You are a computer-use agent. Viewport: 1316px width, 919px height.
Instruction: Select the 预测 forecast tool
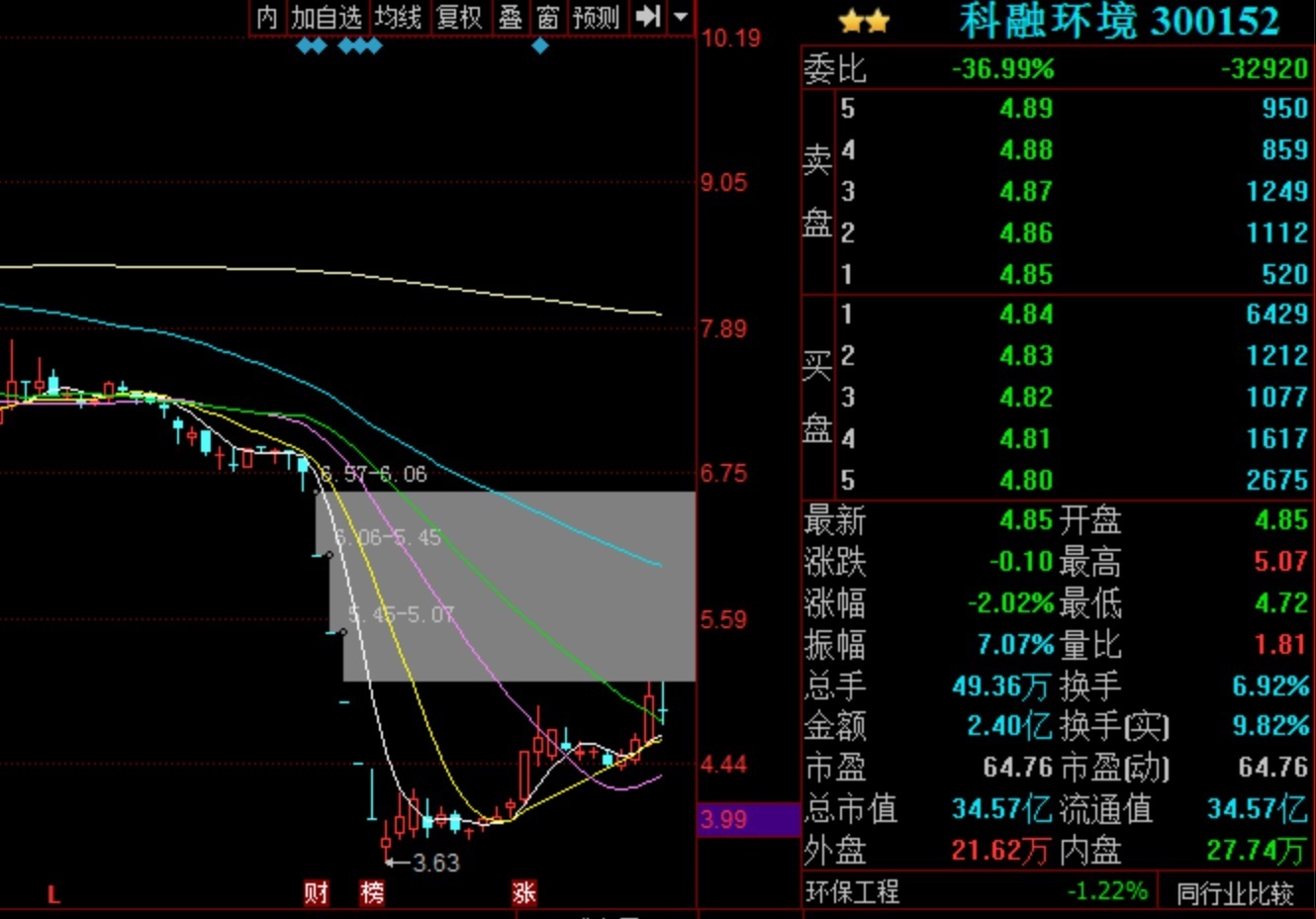point(596,17)
